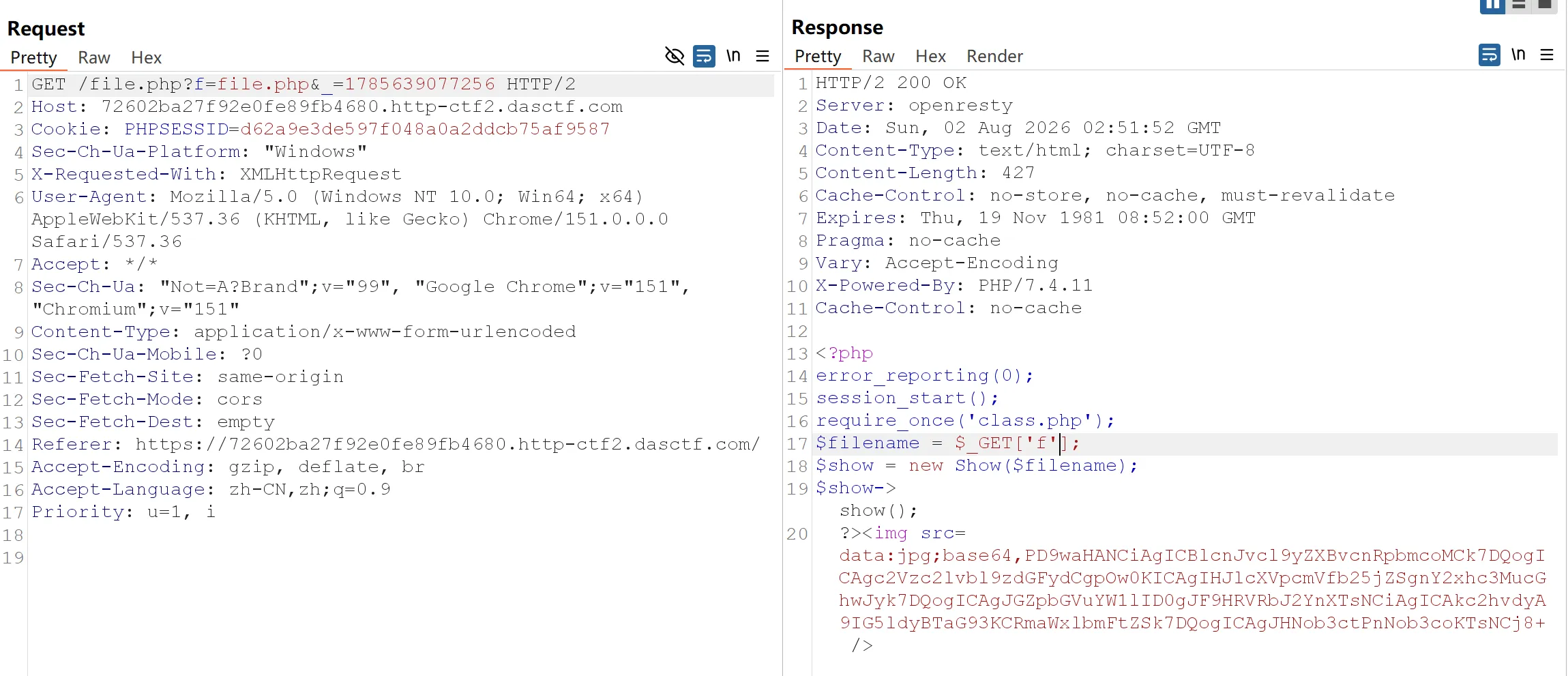
Task: Click the require_once('class.php') code line
Action: coord(966,421)
